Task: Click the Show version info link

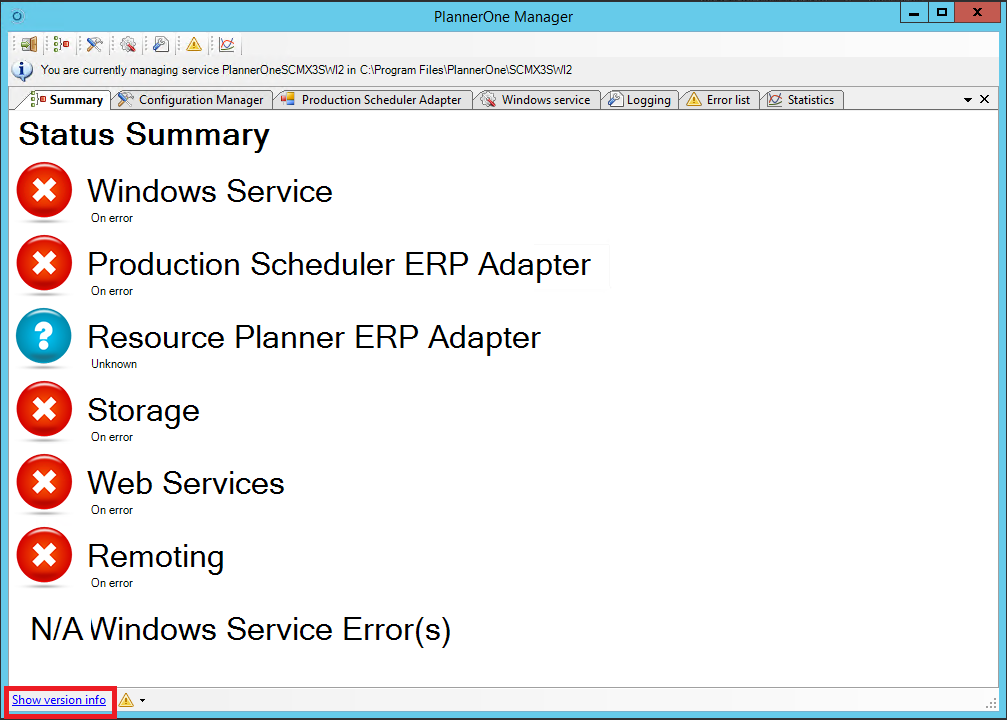Action: (59, 700)
